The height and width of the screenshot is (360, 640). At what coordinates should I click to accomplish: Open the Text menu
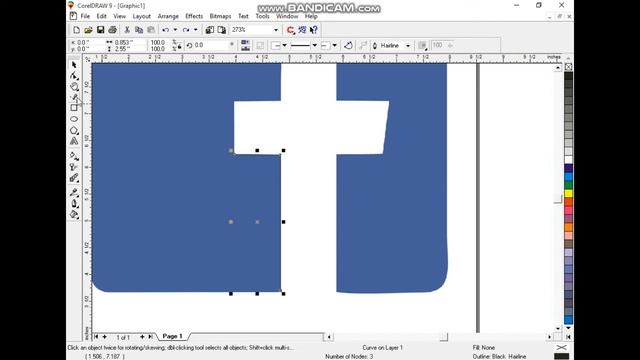click(x=243, y=16)
